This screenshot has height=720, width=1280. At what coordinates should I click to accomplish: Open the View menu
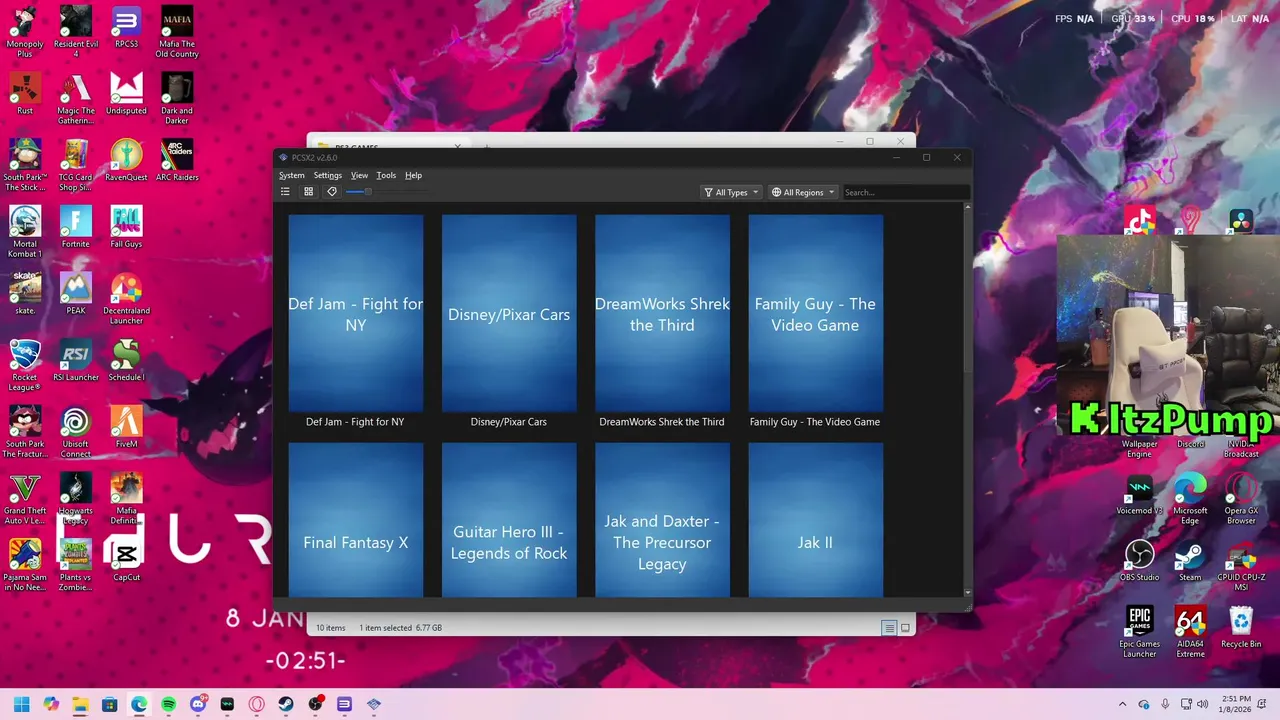point(359,175)
